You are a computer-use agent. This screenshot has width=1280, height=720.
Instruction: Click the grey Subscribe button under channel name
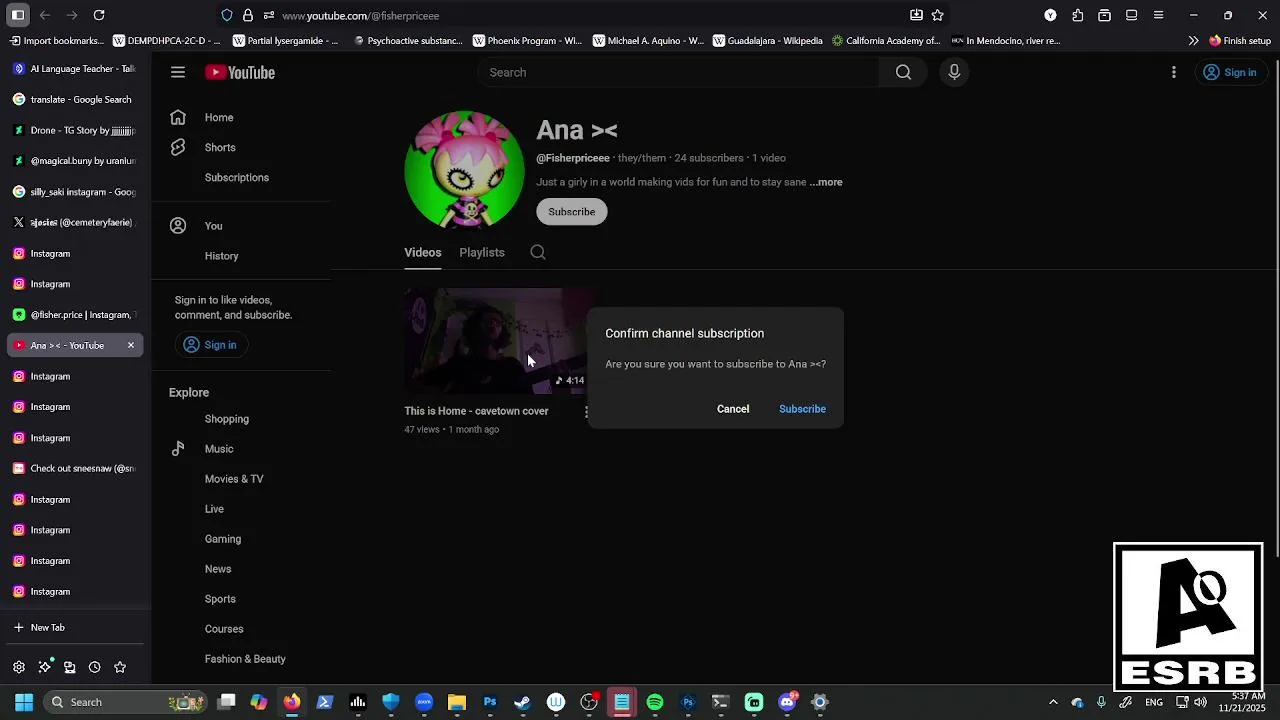point(571,211)
